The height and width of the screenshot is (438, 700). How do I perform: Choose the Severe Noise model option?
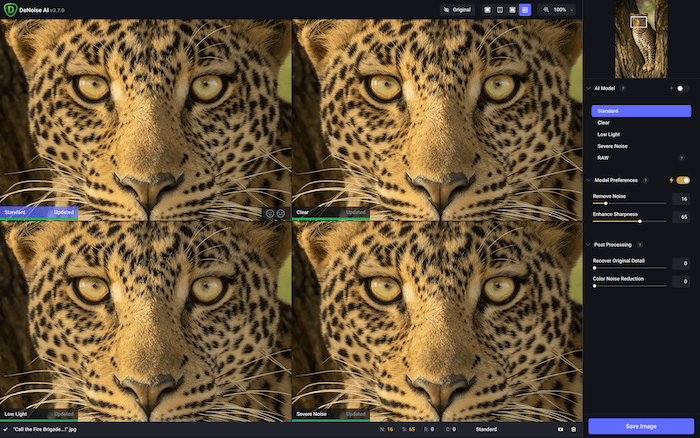612,146
